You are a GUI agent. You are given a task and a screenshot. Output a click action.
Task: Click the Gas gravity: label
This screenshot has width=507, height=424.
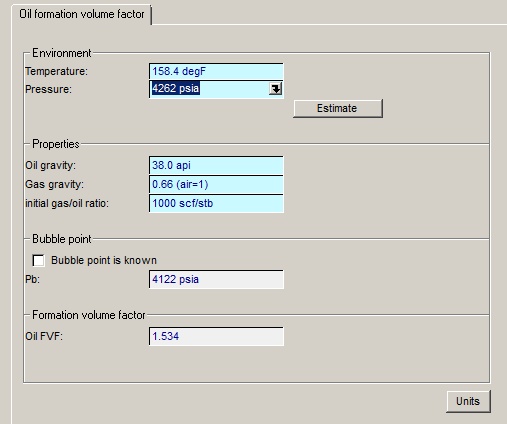pos(54,184)
